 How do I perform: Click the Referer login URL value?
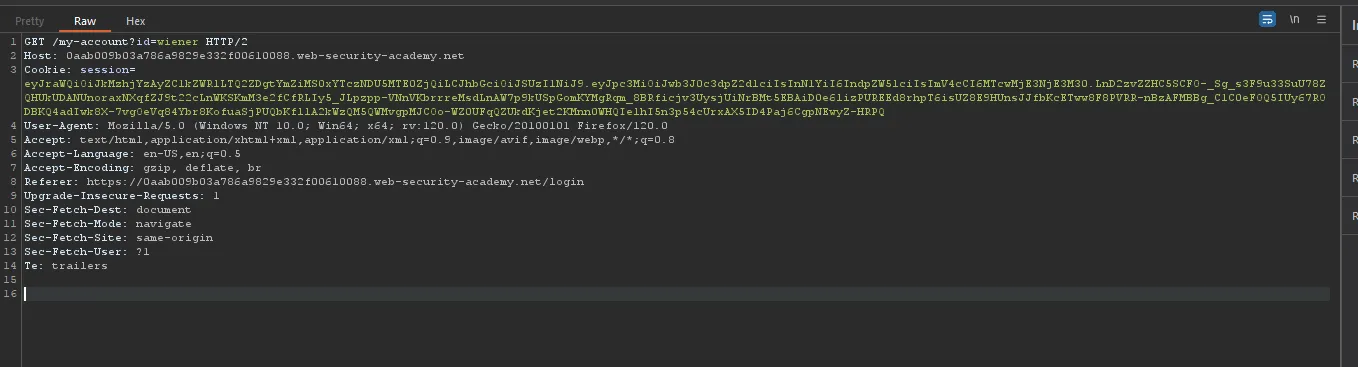pyautogui.click(x=335, y=182)
